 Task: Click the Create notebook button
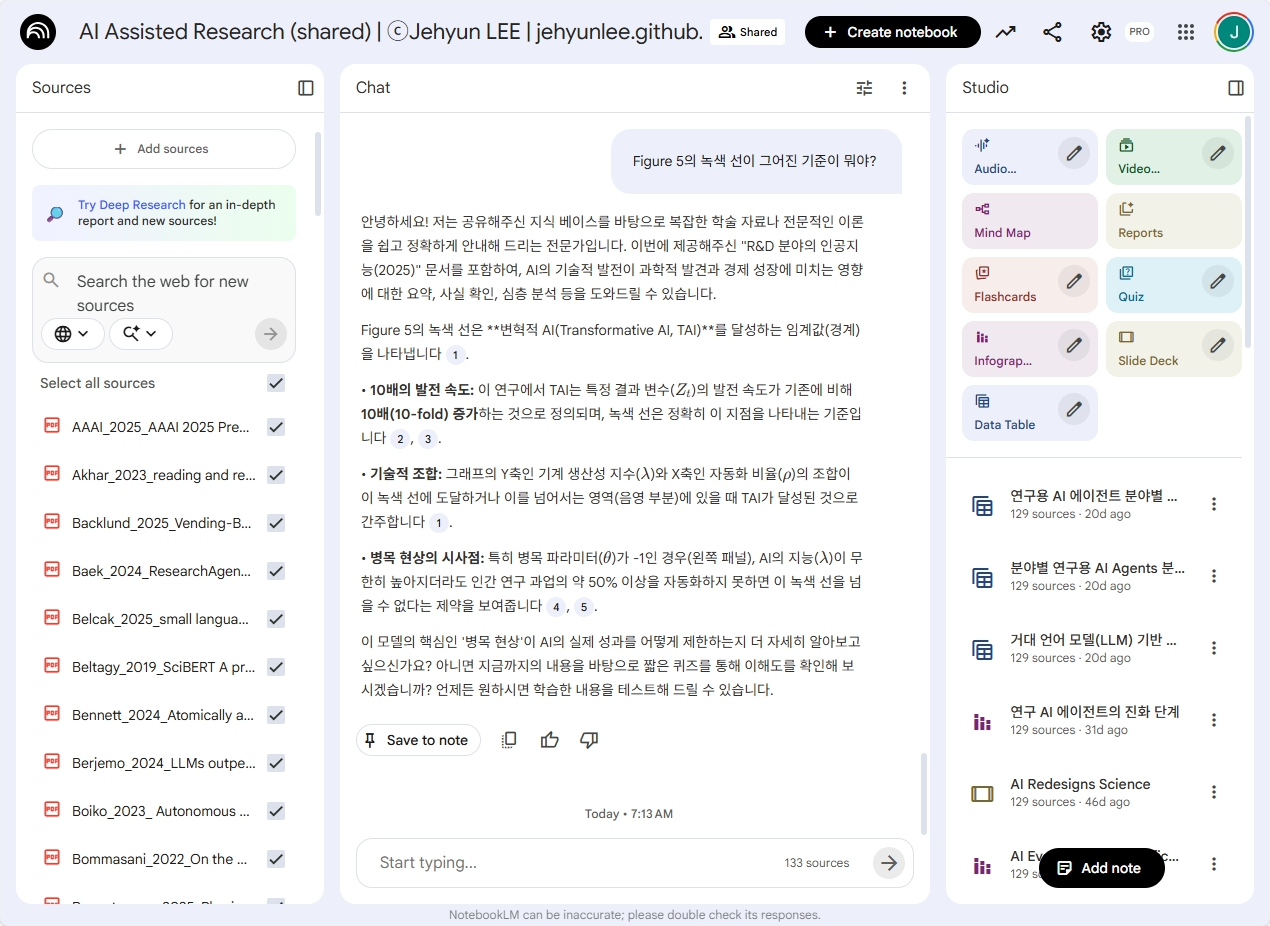(889, 32)
